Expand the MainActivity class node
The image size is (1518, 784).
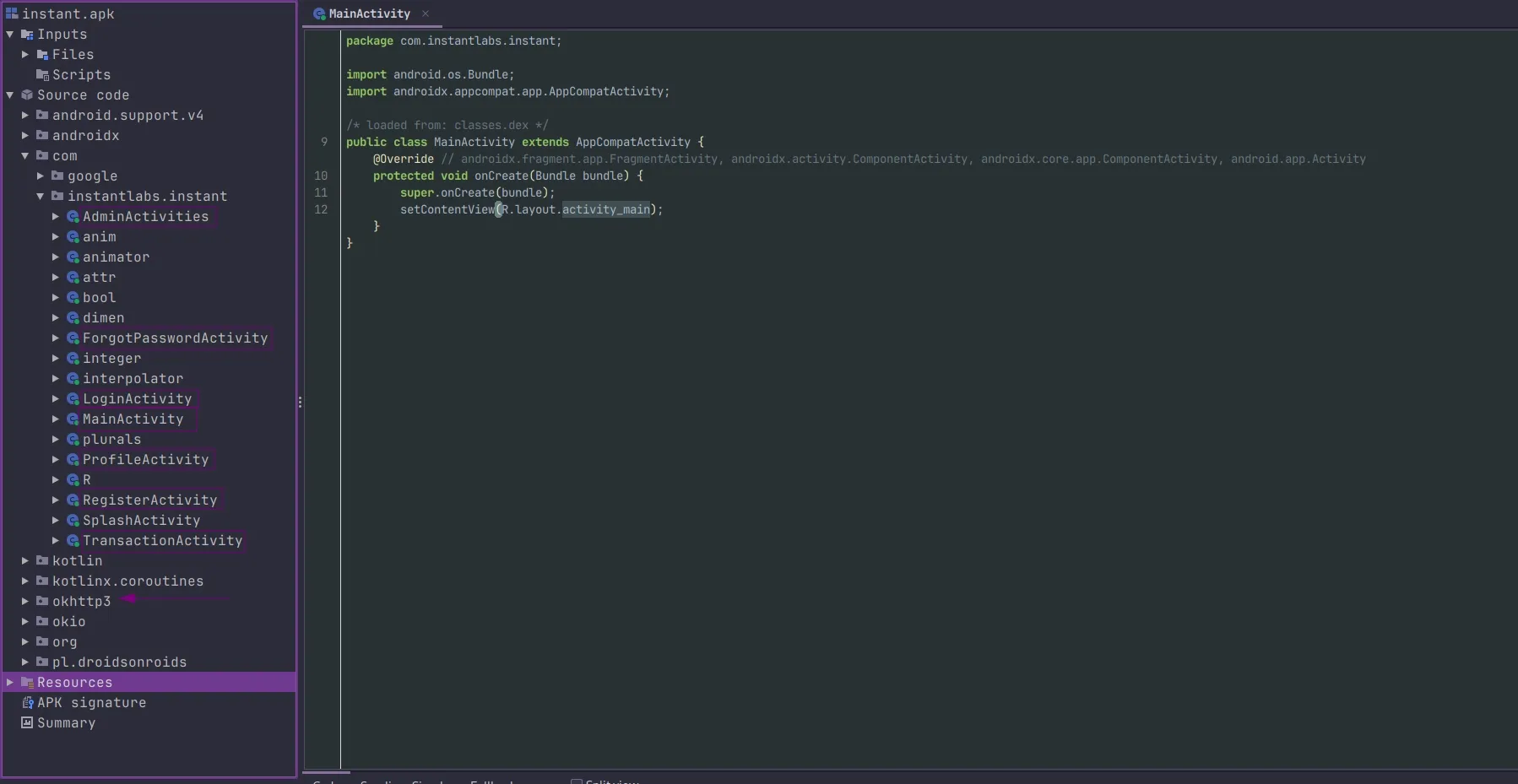pos(56,419)
